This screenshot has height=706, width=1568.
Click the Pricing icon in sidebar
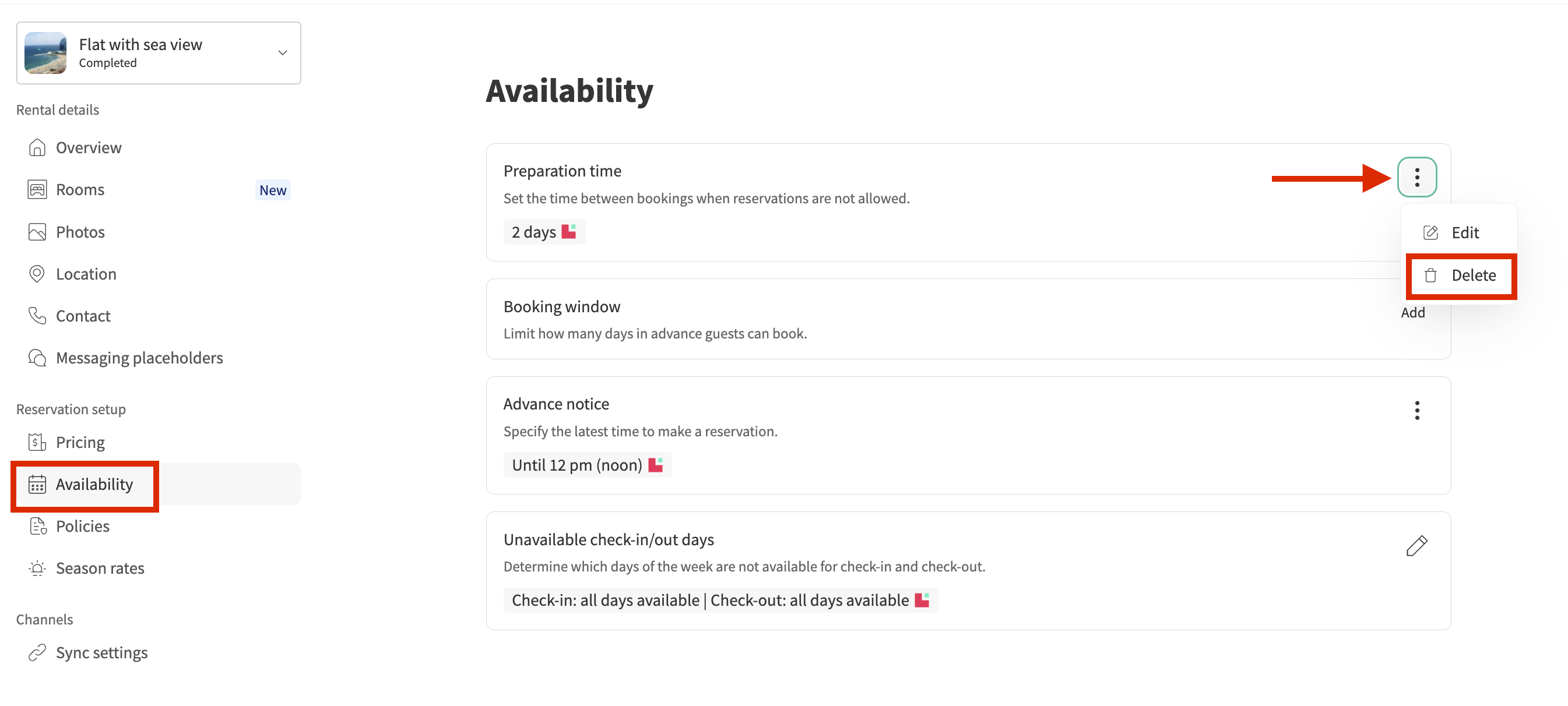[x=37, y=442]
